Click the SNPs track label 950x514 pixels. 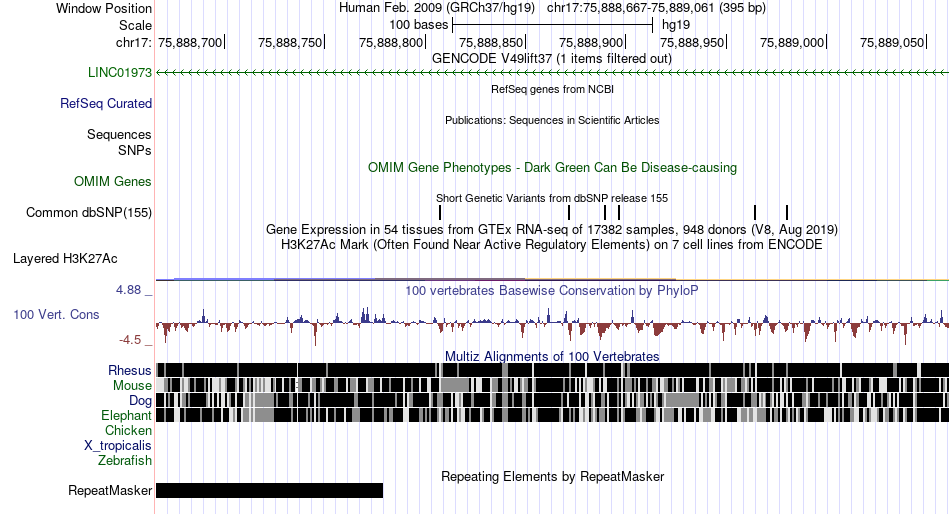click(x=135, y=150)
